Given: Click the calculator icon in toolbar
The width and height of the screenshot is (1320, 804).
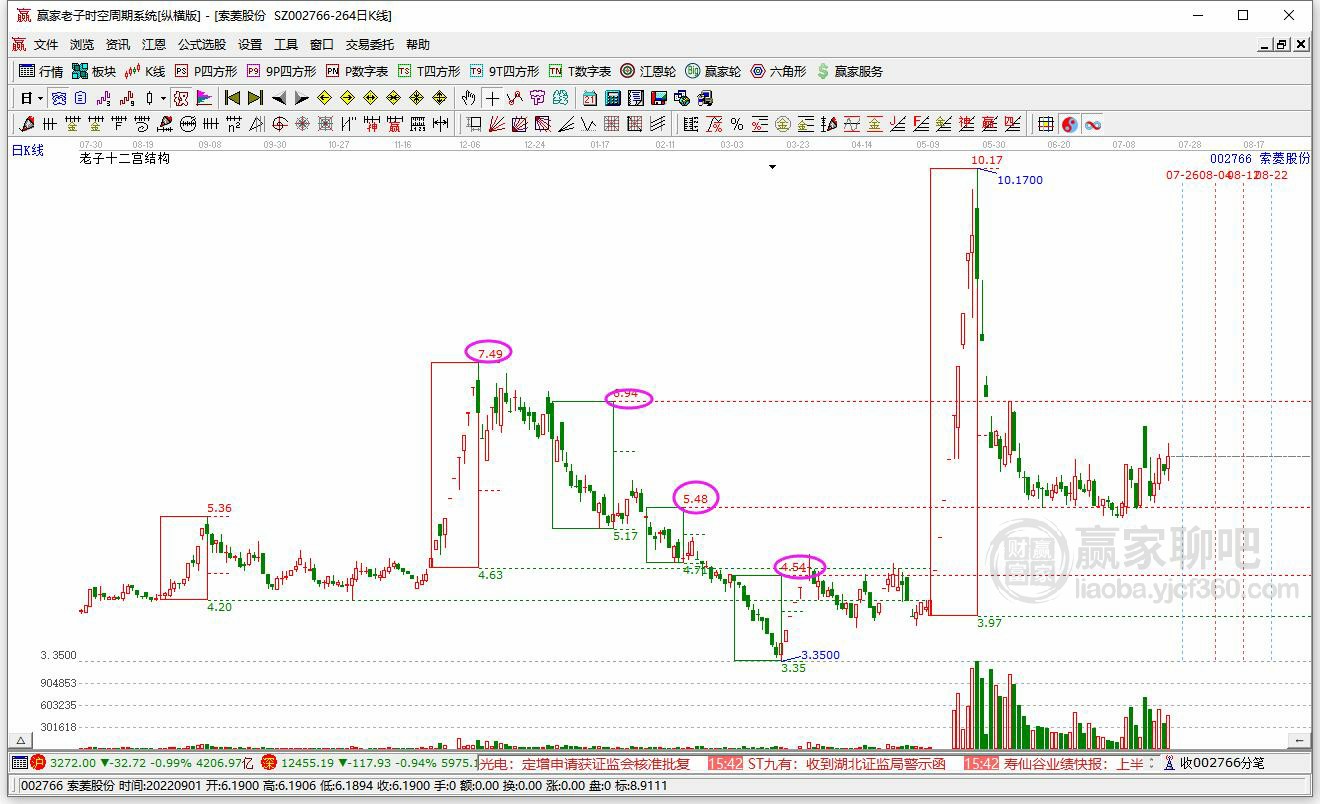Looking at the screenshot, I should 613,98.
